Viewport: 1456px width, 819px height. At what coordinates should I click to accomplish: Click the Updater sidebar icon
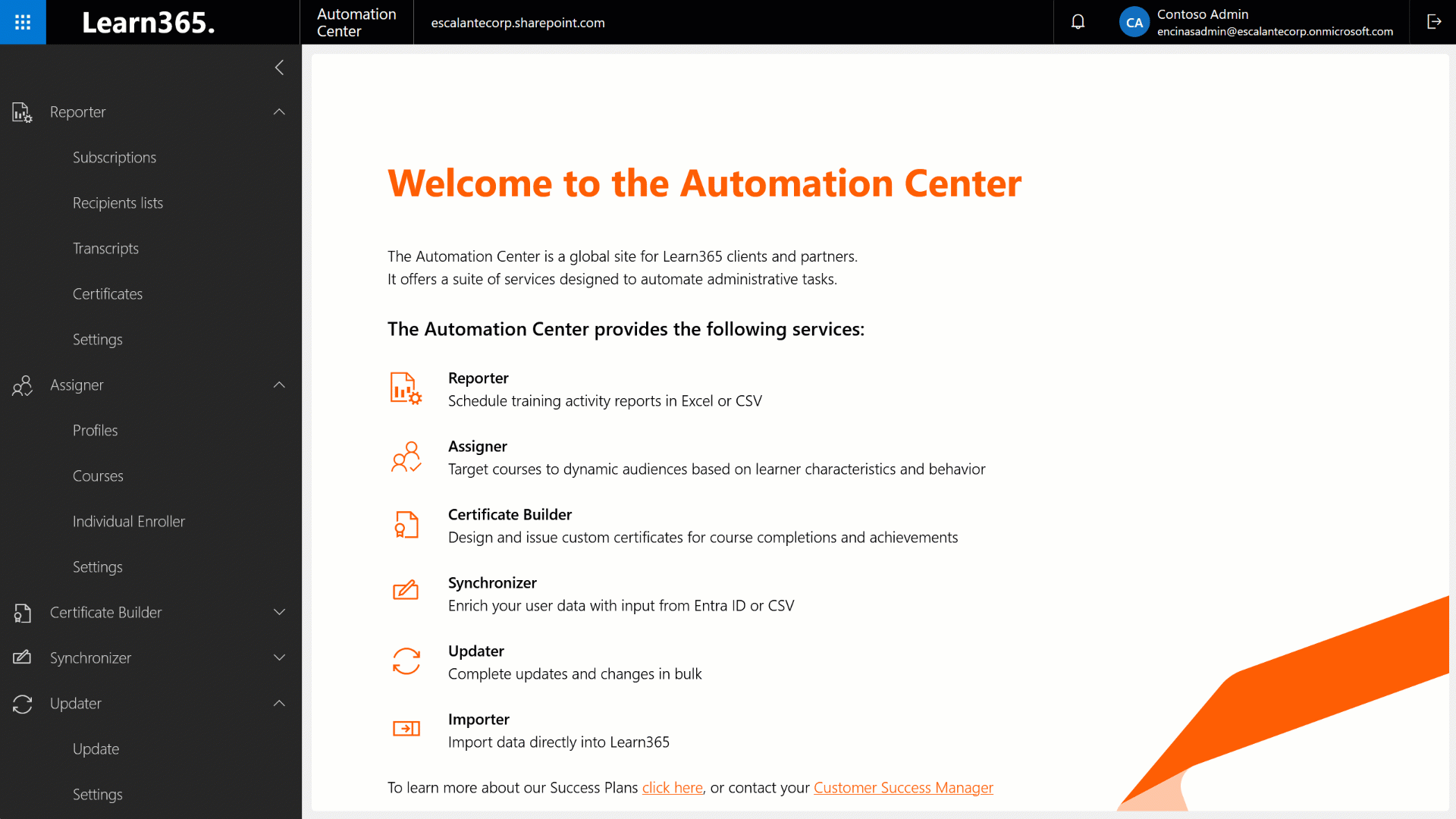[22, 704]
